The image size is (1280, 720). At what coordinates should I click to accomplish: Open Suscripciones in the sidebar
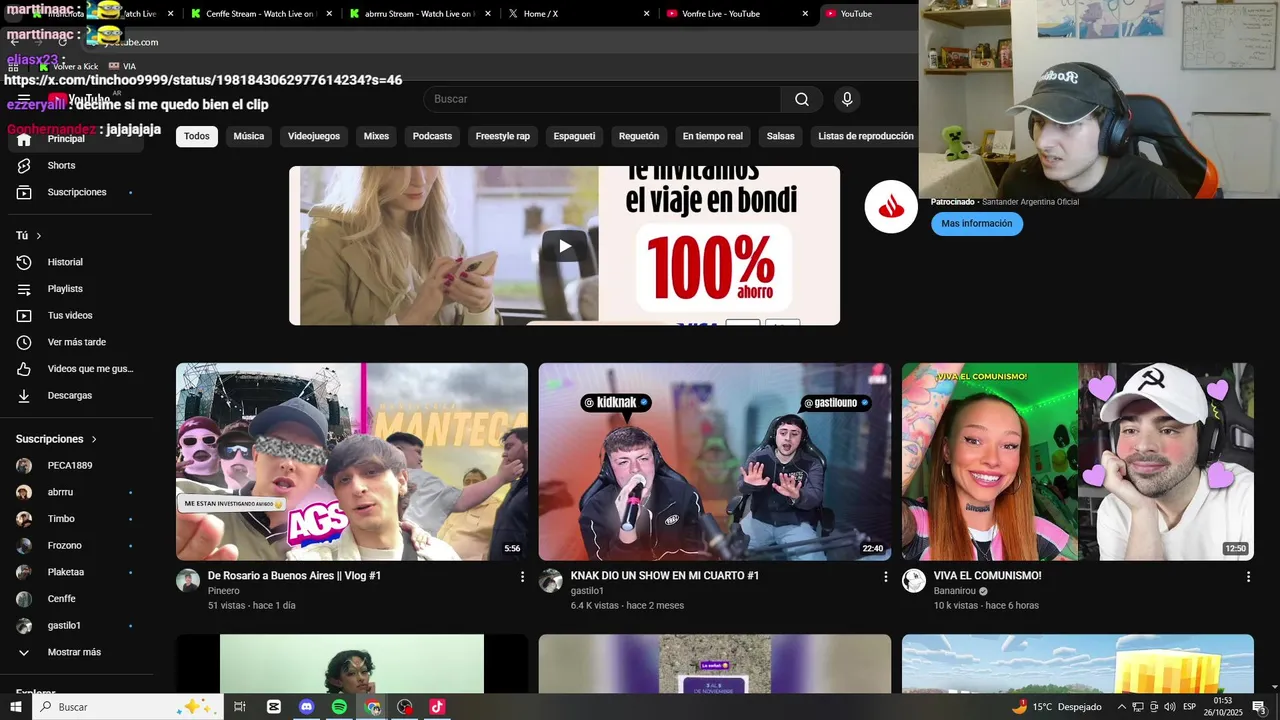pos(76,192)
